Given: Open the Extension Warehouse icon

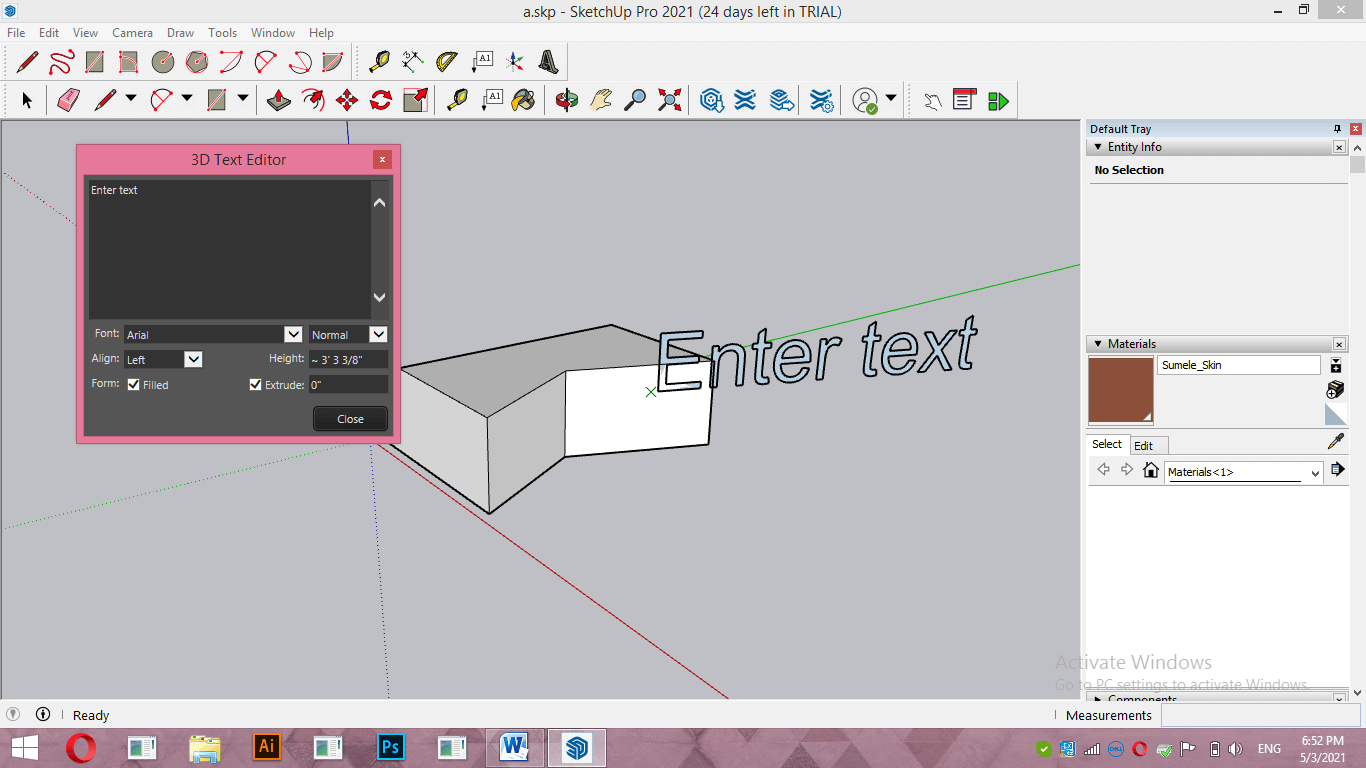Looking at the screenshot, I should point(745,100).
